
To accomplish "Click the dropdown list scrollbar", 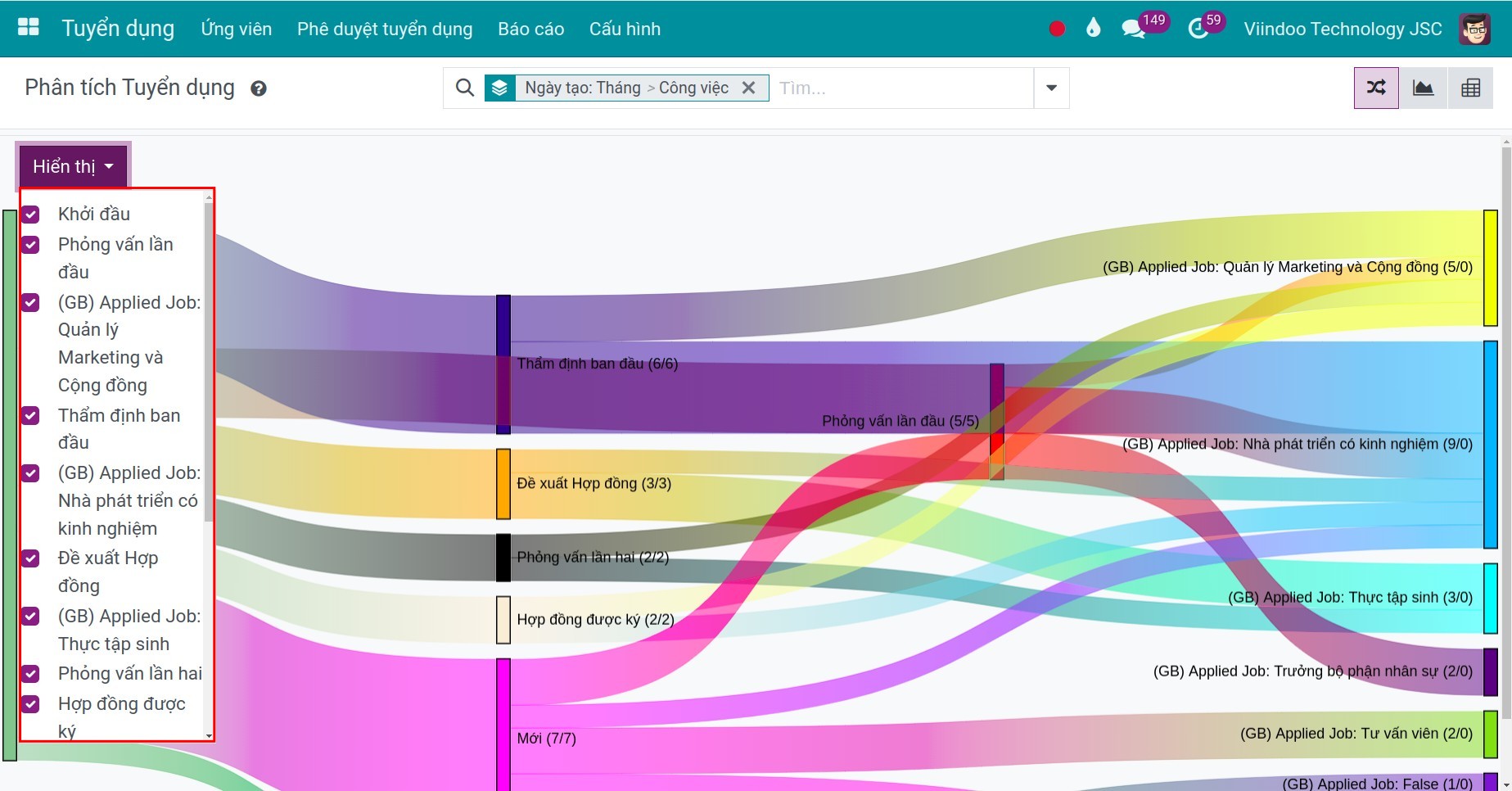I will point(209,360).
